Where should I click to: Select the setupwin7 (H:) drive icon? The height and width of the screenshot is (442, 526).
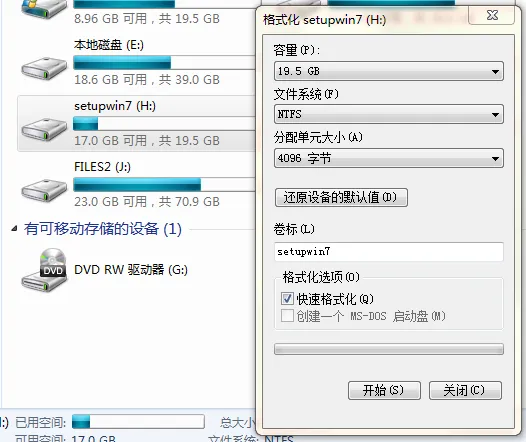click(44, 129)
